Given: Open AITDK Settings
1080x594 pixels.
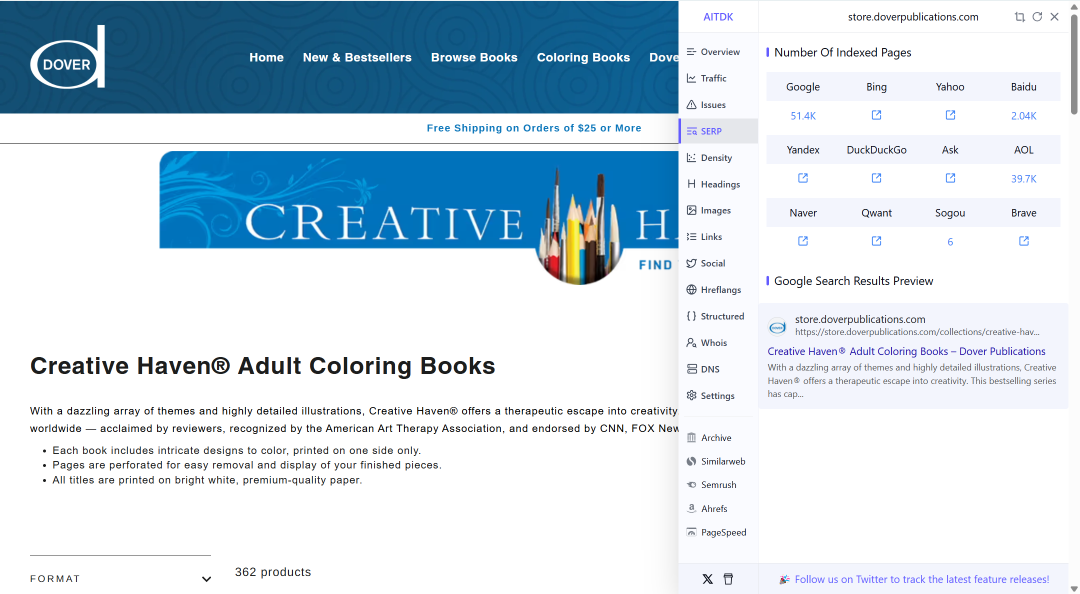Looking at the screenshot, I should click(718, 396).
